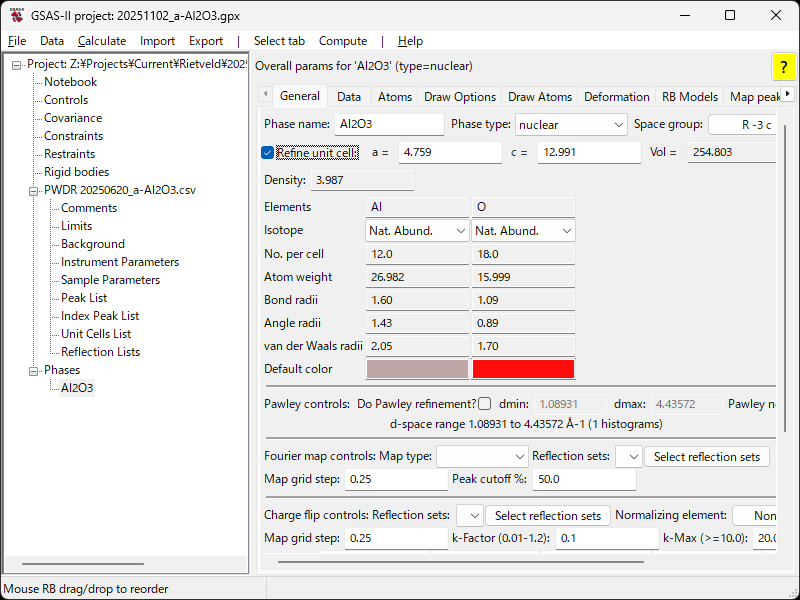Viewport: 800px width, 600px height.
Task: Open the O isotope dropdown
Action: point(523,231)
